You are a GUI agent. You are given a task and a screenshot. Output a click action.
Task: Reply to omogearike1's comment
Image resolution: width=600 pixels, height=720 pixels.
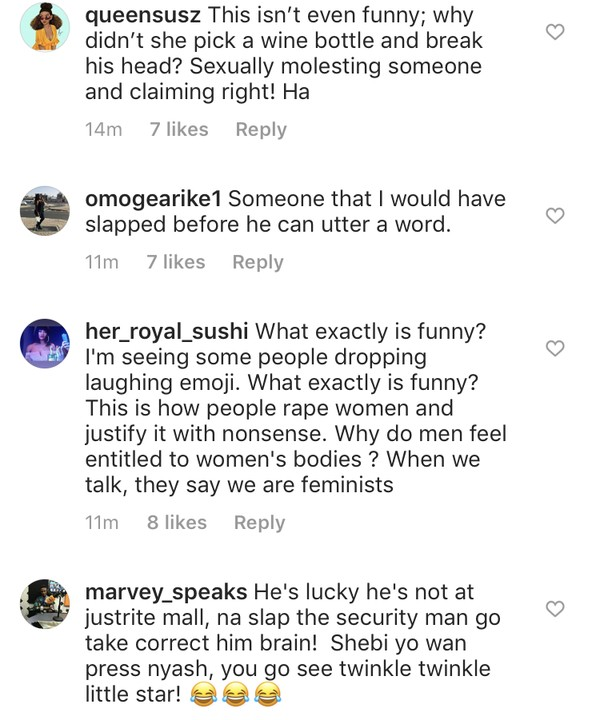(258, 262)
